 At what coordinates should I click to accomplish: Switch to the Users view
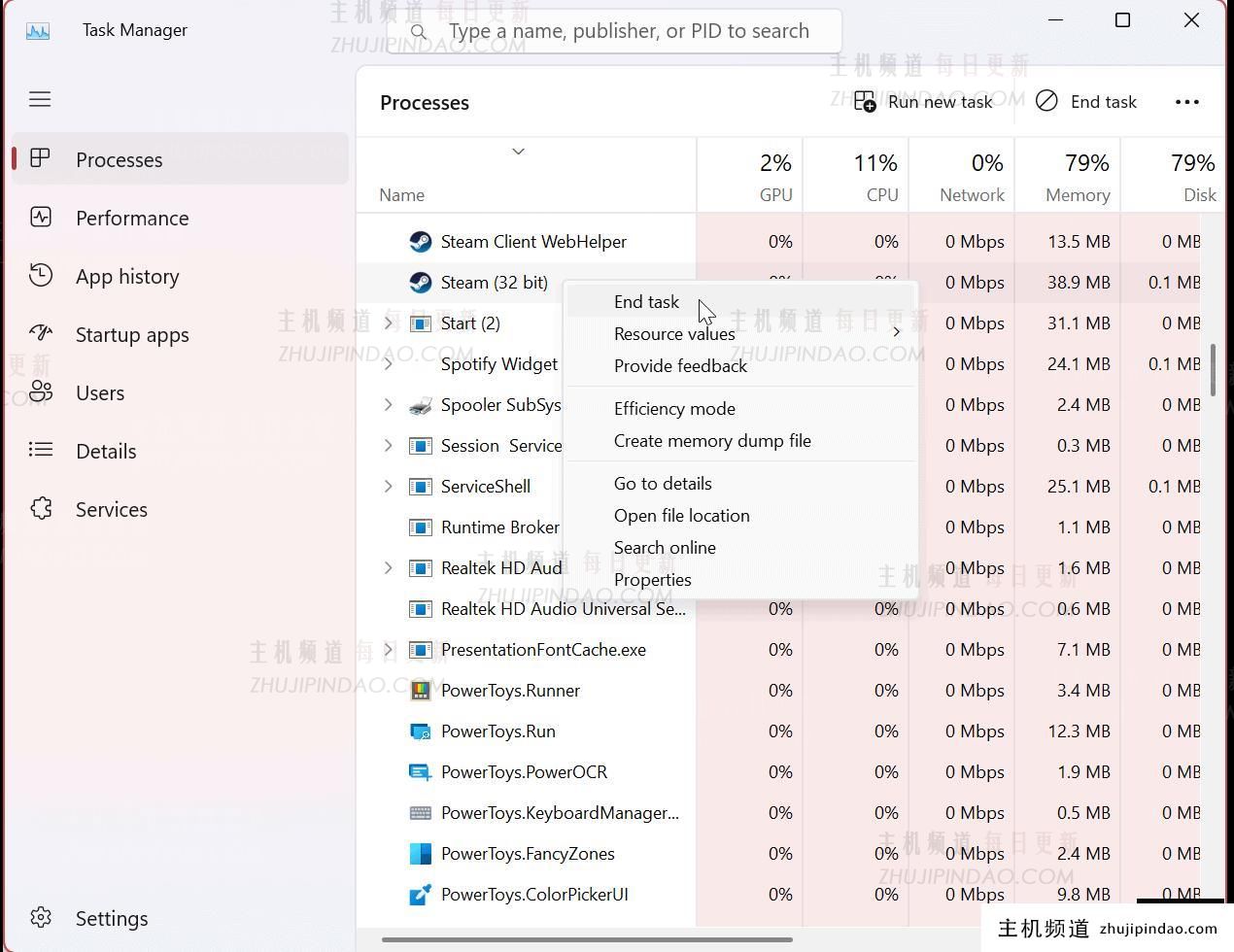point(100,392)
